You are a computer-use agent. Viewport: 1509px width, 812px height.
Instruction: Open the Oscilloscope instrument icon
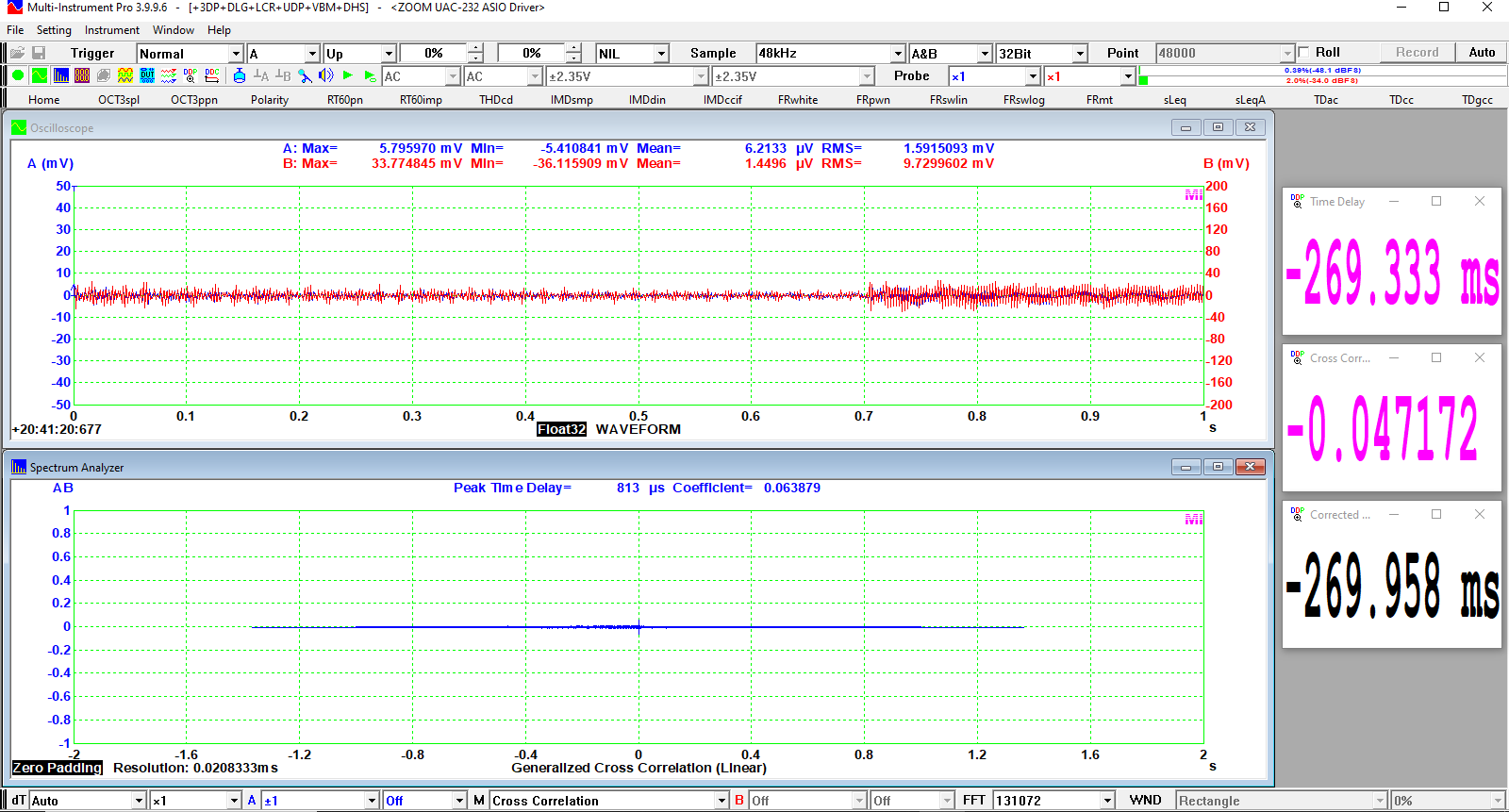pos(39,75)
